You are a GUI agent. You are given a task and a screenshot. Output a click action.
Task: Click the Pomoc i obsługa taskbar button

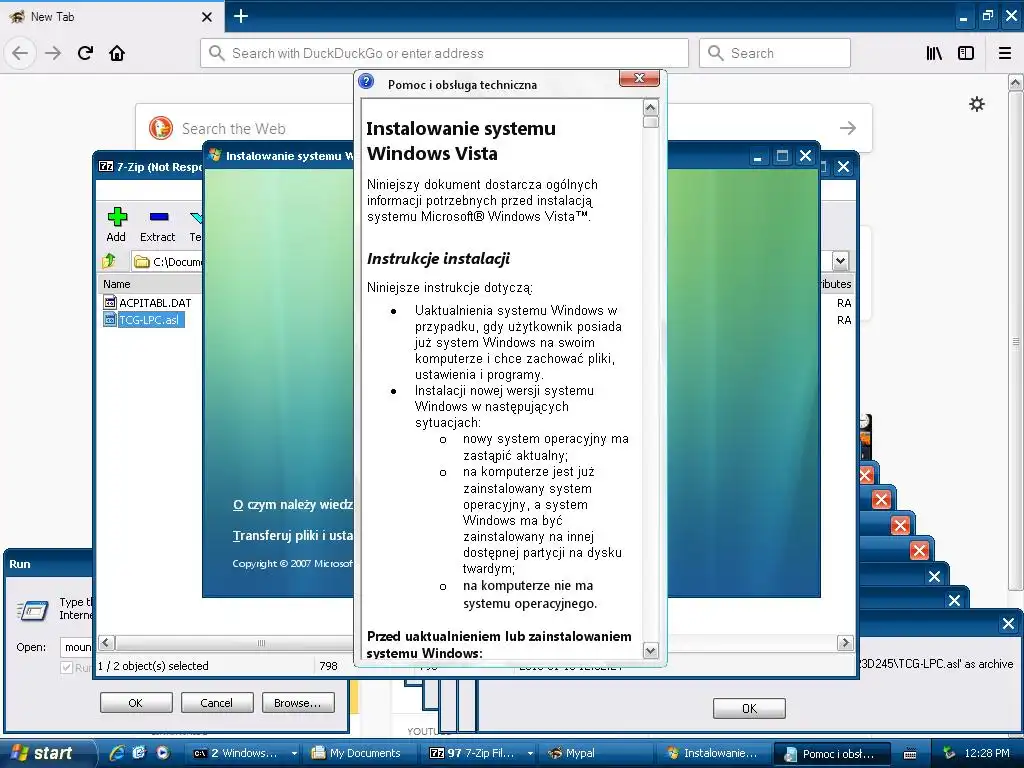point(832,754)
